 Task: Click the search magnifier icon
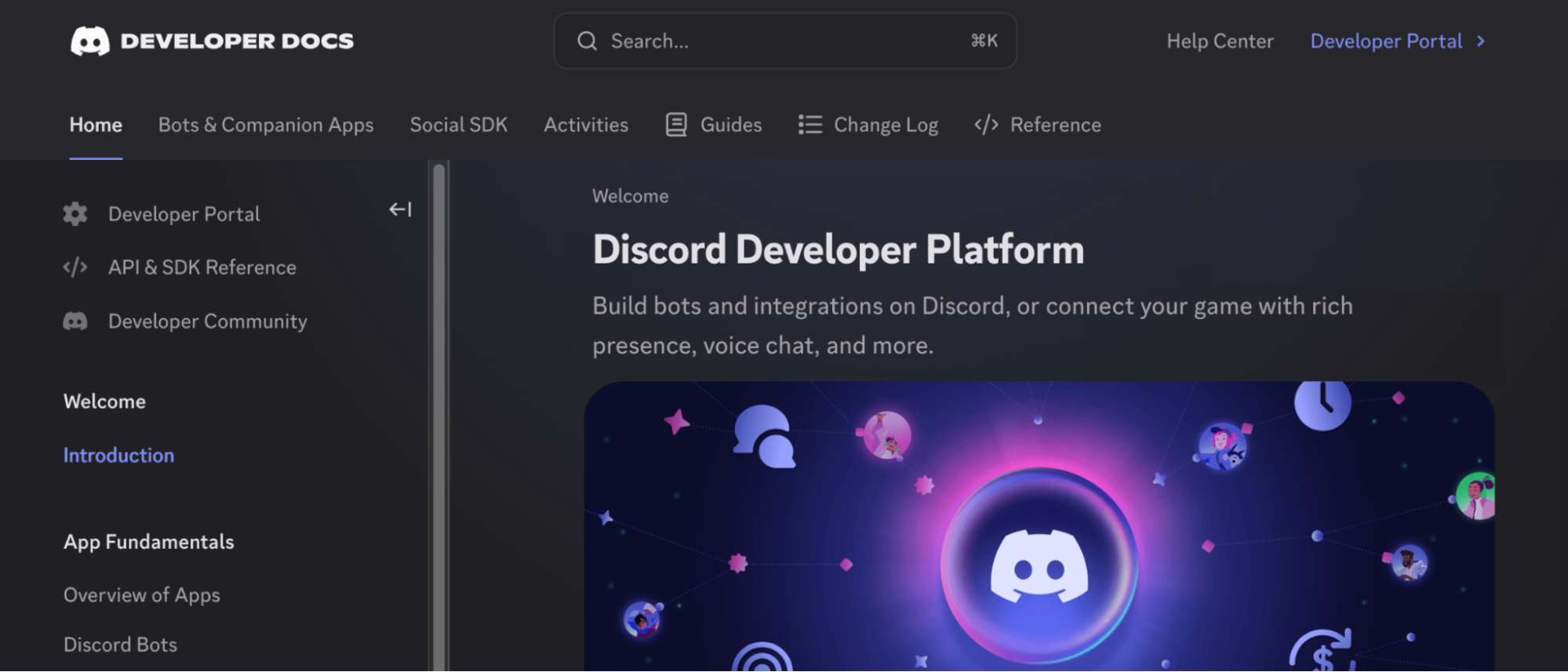pos(588,41)
